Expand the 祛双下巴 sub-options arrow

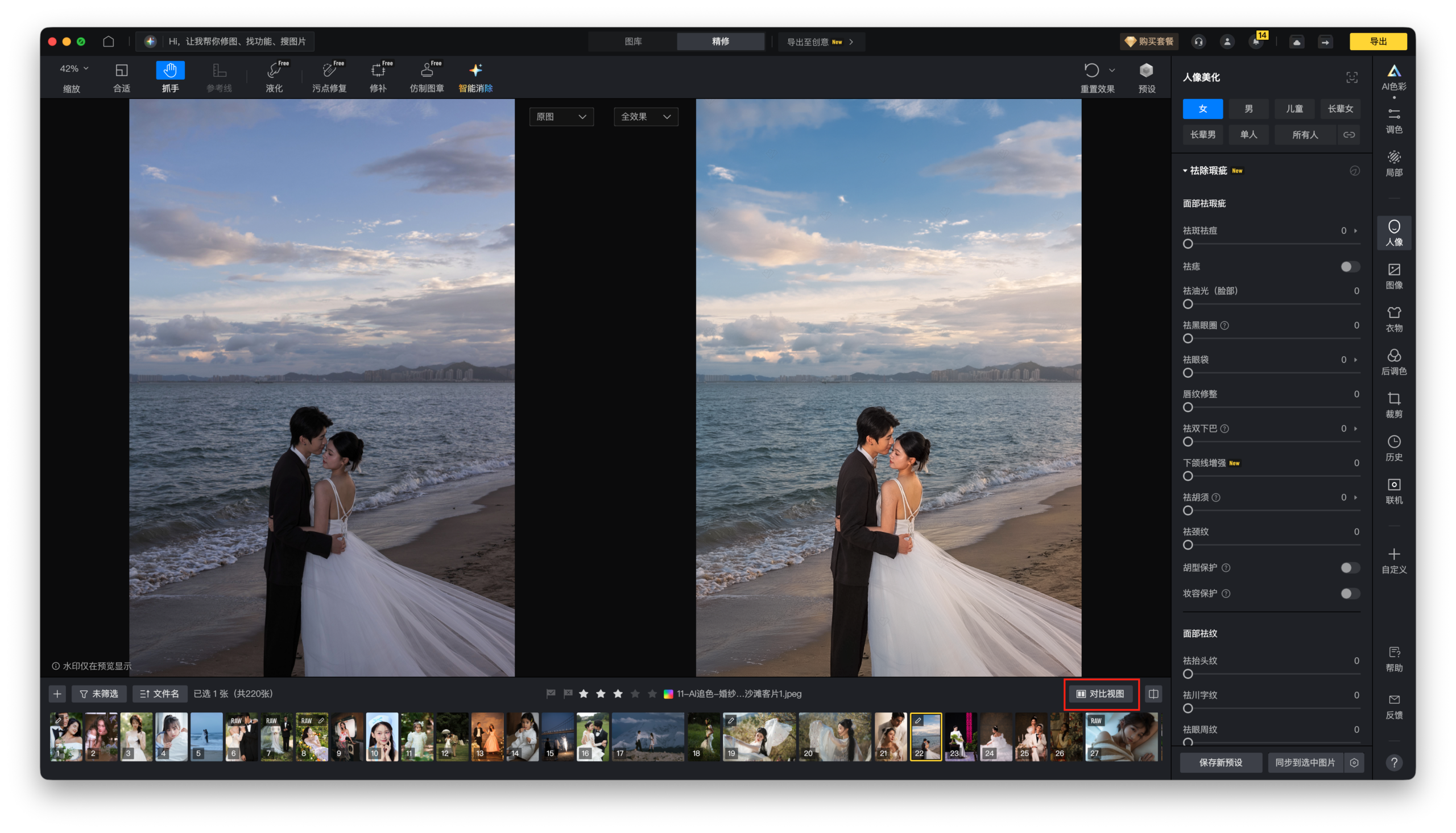point(1355,428)
